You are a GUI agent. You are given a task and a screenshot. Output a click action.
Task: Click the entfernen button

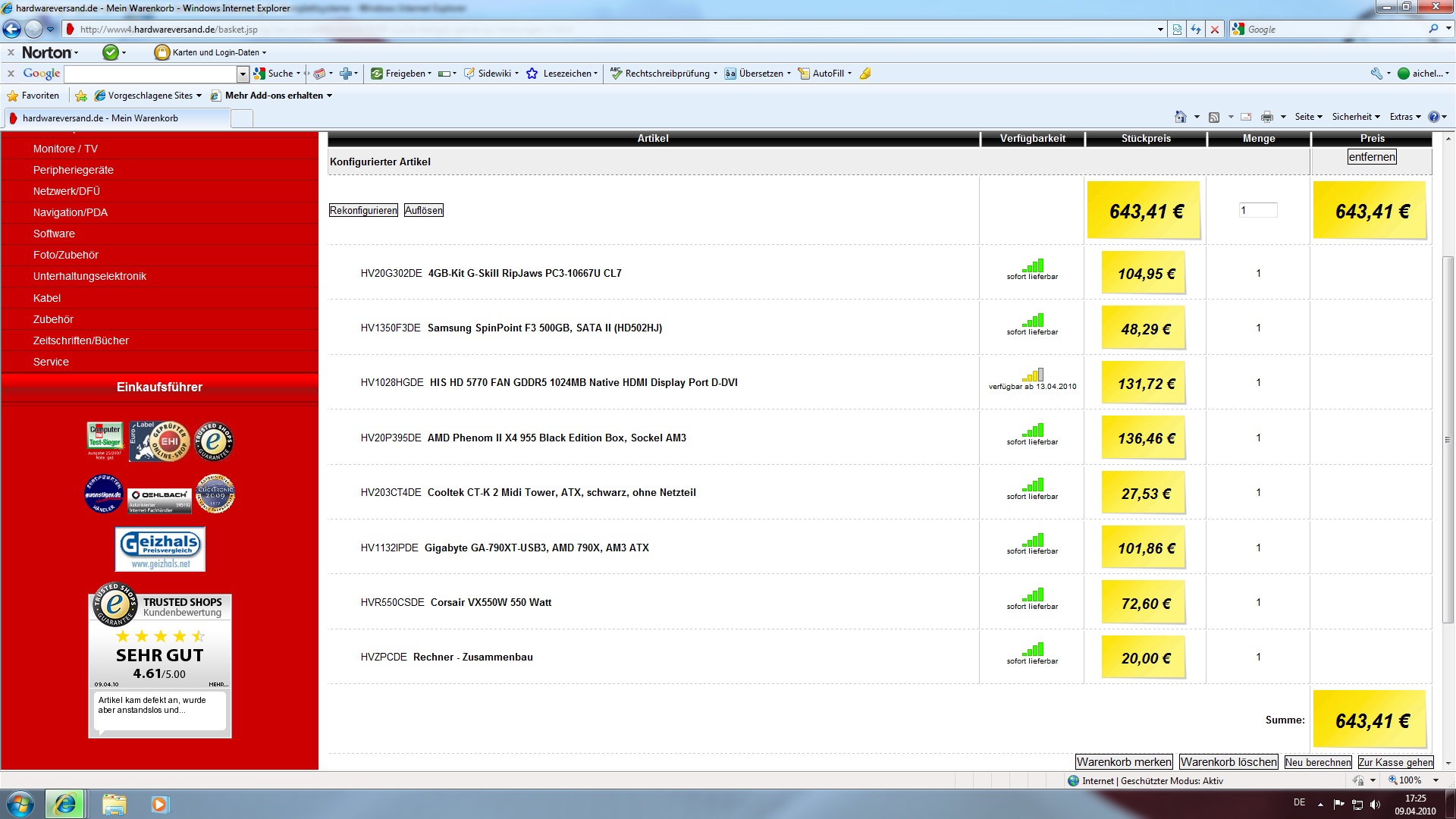(x=1372, y=157)
